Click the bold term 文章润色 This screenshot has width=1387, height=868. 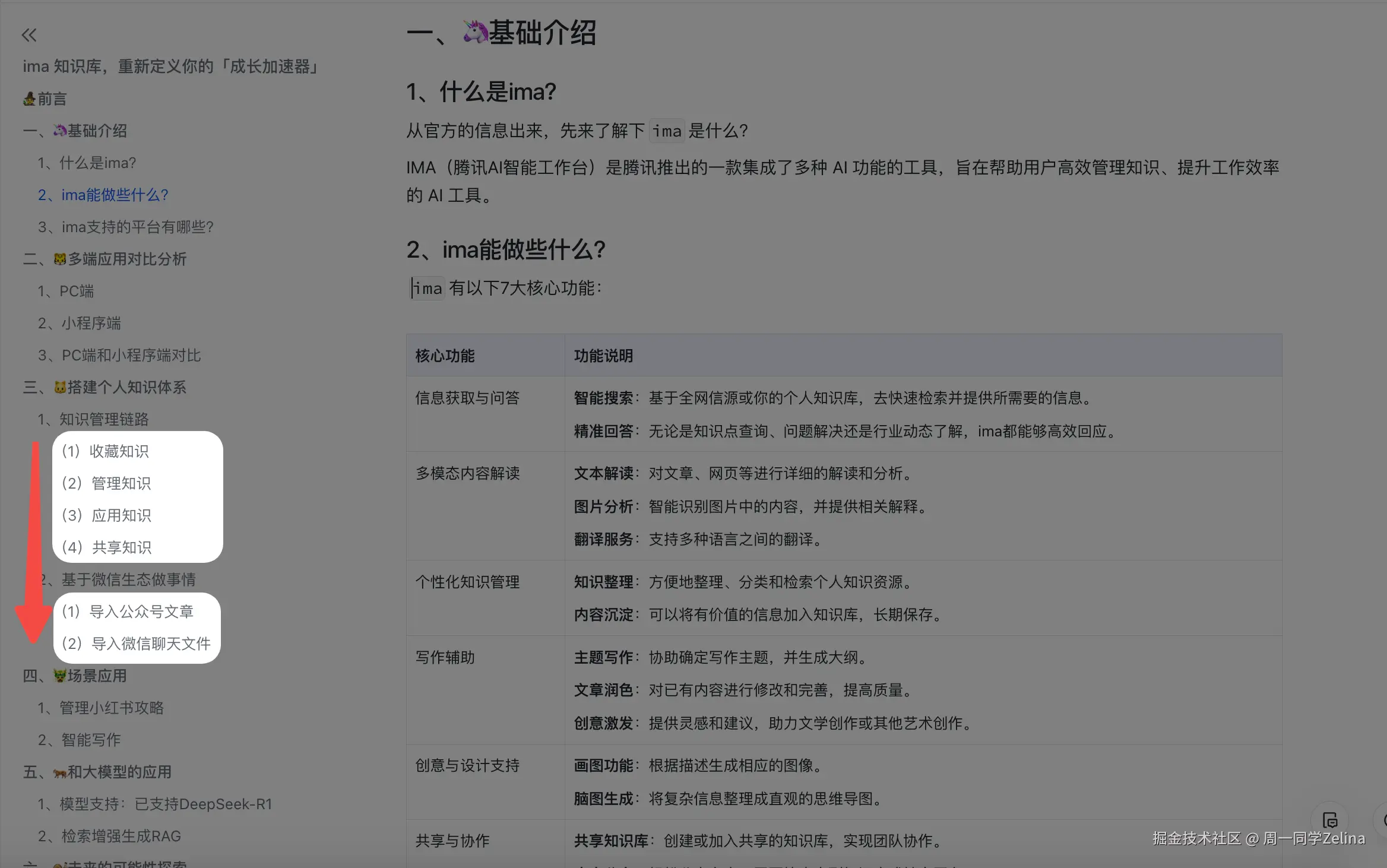pos(603,690)
